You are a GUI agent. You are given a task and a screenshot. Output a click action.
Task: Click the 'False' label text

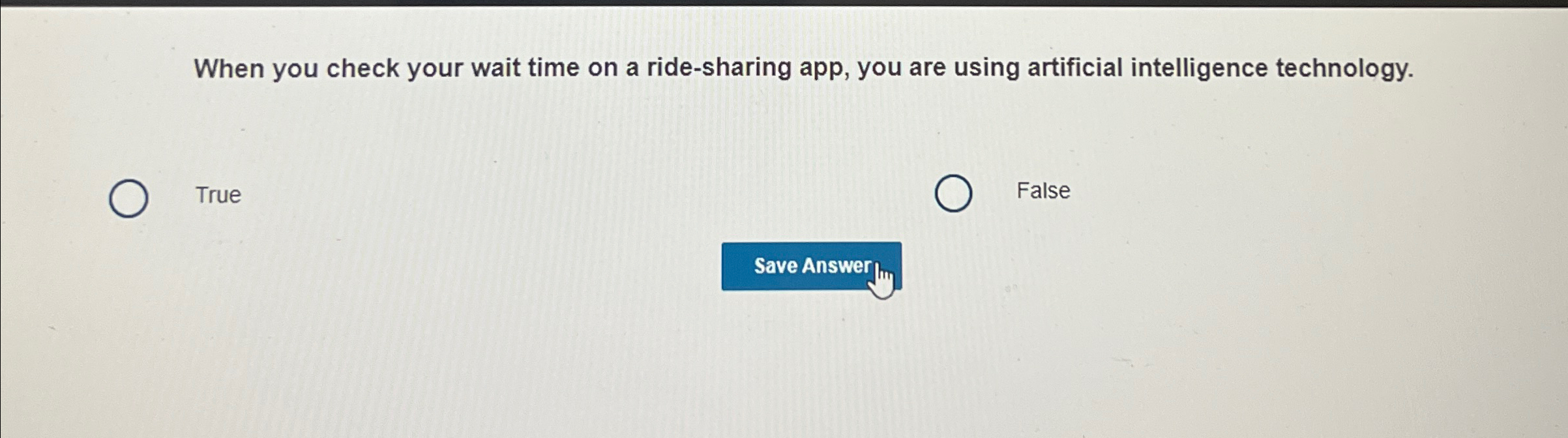click(1043, 190)
